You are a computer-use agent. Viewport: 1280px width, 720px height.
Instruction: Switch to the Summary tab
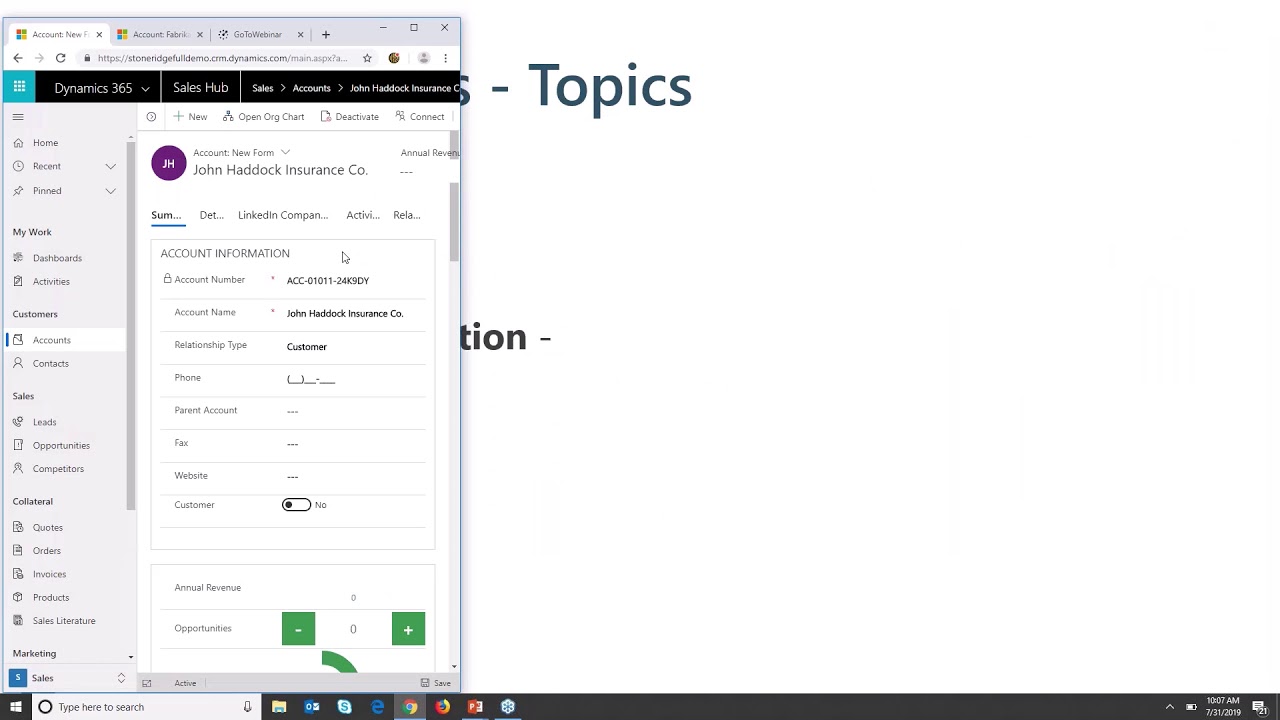[166, 215]
